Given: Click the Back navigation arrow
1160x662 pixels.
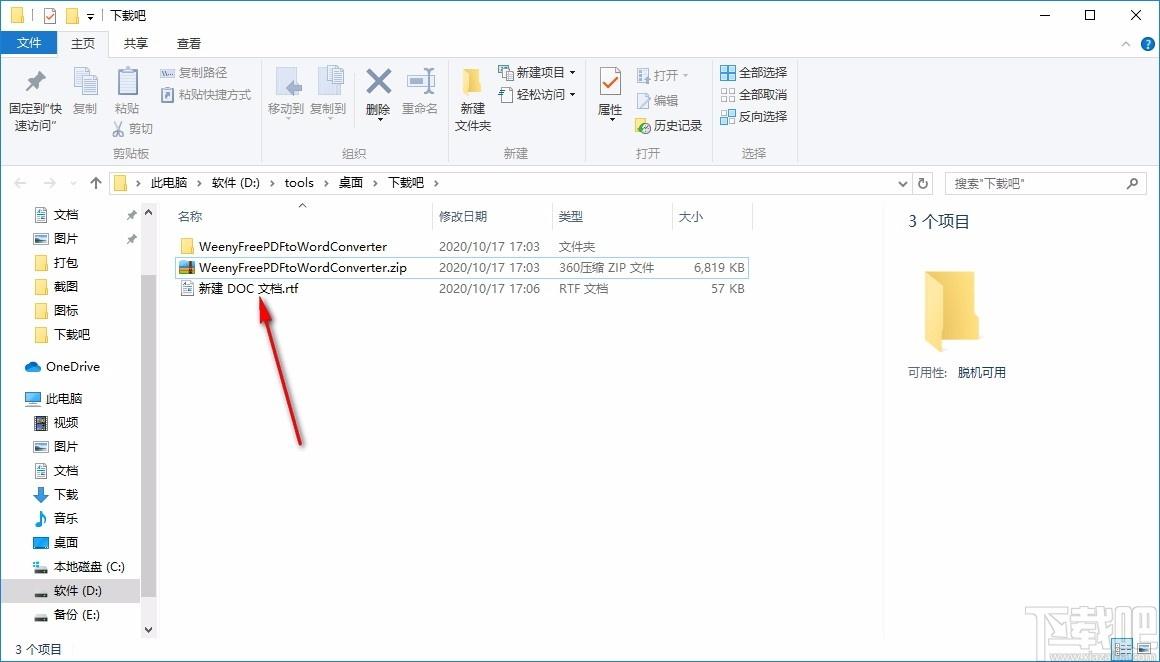Looking at the screenshot, I should (x=20, y=183).
